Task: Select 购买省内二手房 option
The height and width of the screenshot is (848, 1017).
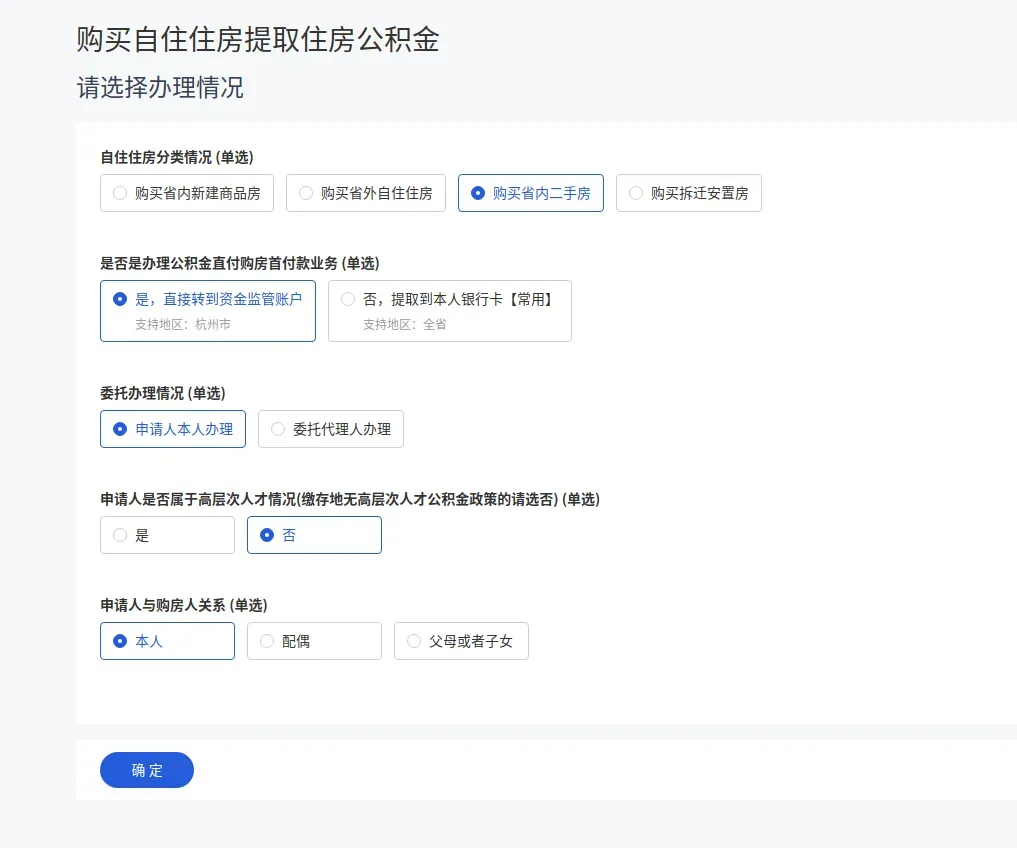Action: tap(531, 193)
